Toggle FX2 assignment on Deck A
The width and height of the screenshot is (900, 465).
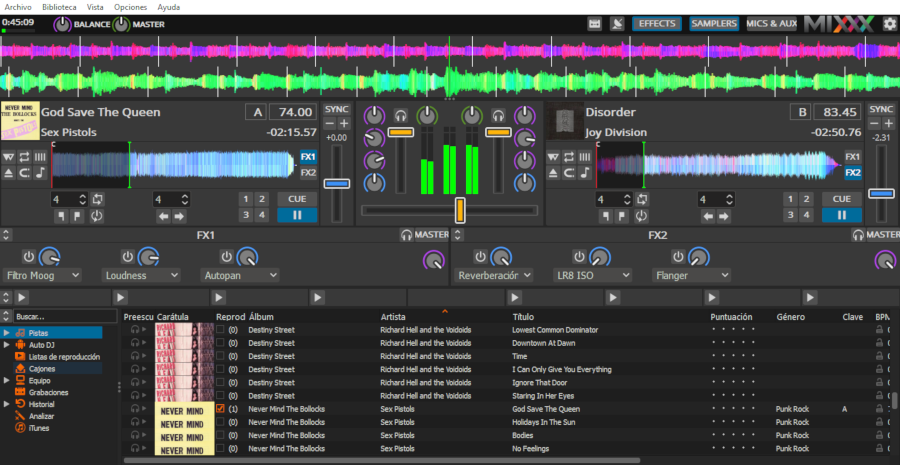308,173
